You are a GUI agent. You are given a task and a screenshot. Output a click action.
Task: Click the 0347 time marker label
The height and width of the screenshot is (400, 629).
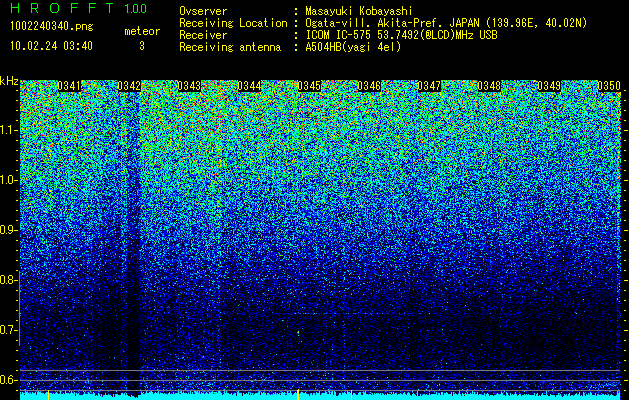429,86
